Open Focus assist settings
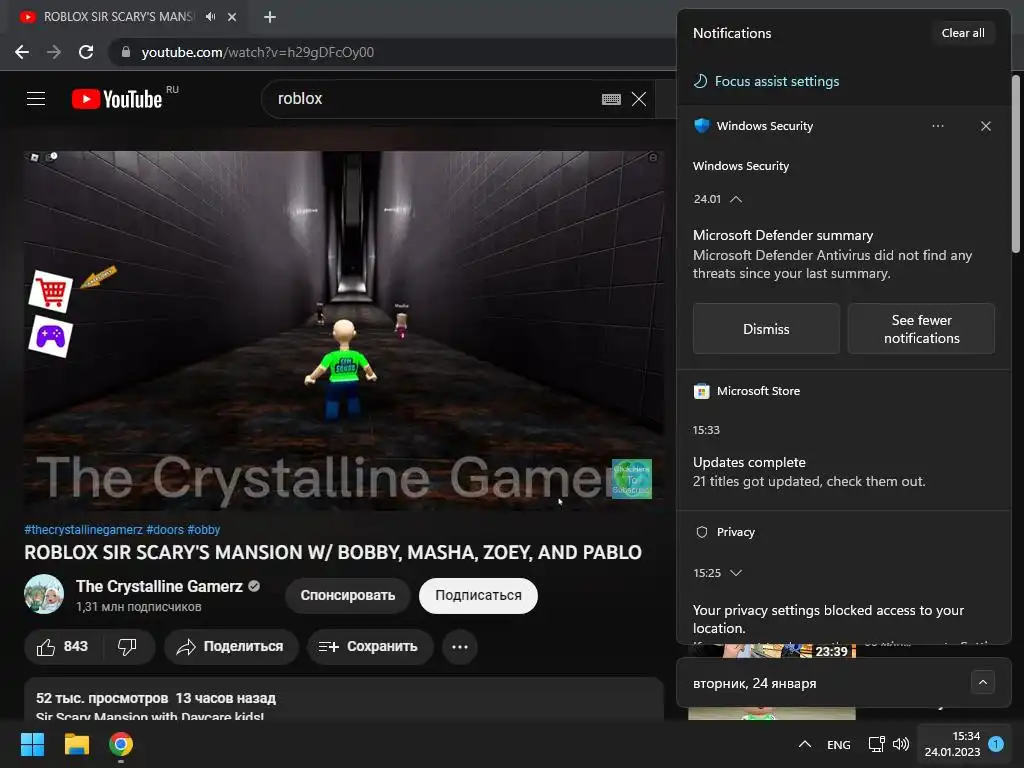This screenshot has width=1024, height=768. [x=766, y=81]
